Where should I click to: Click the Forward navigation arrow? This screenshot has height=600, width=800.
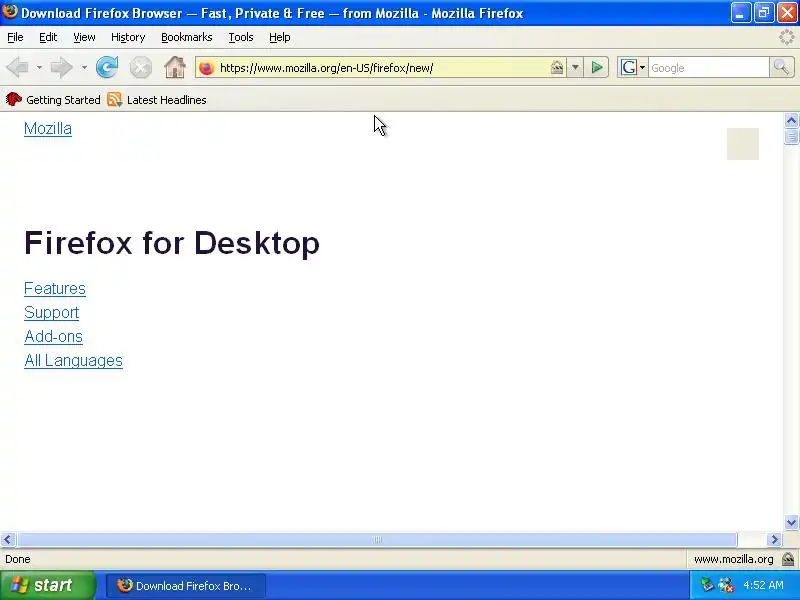pos(62,67)
